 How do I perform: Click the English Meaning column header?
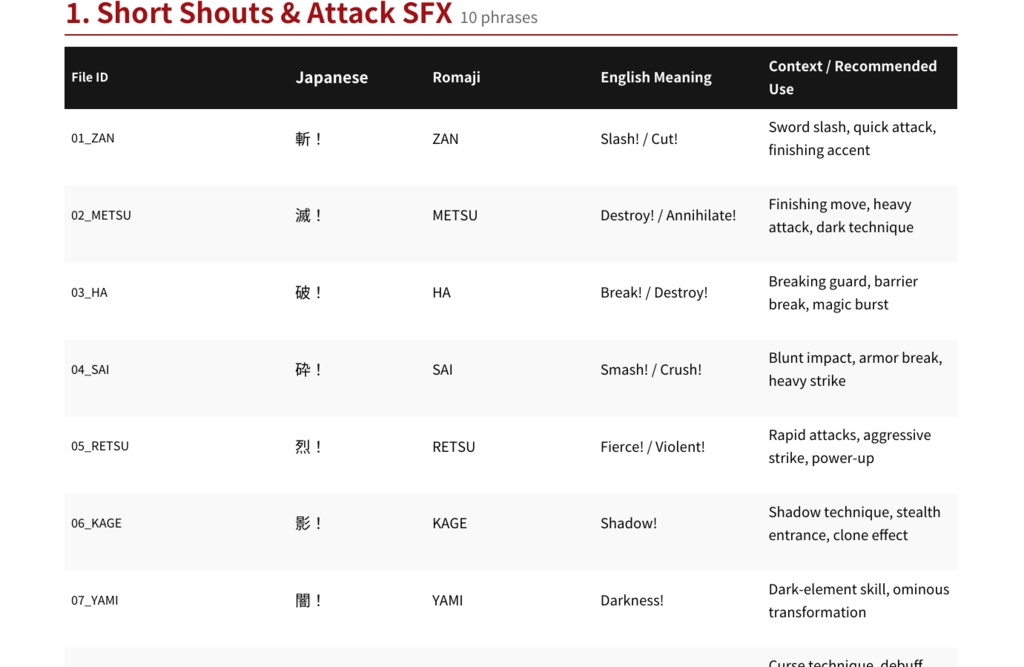[656, 77]
